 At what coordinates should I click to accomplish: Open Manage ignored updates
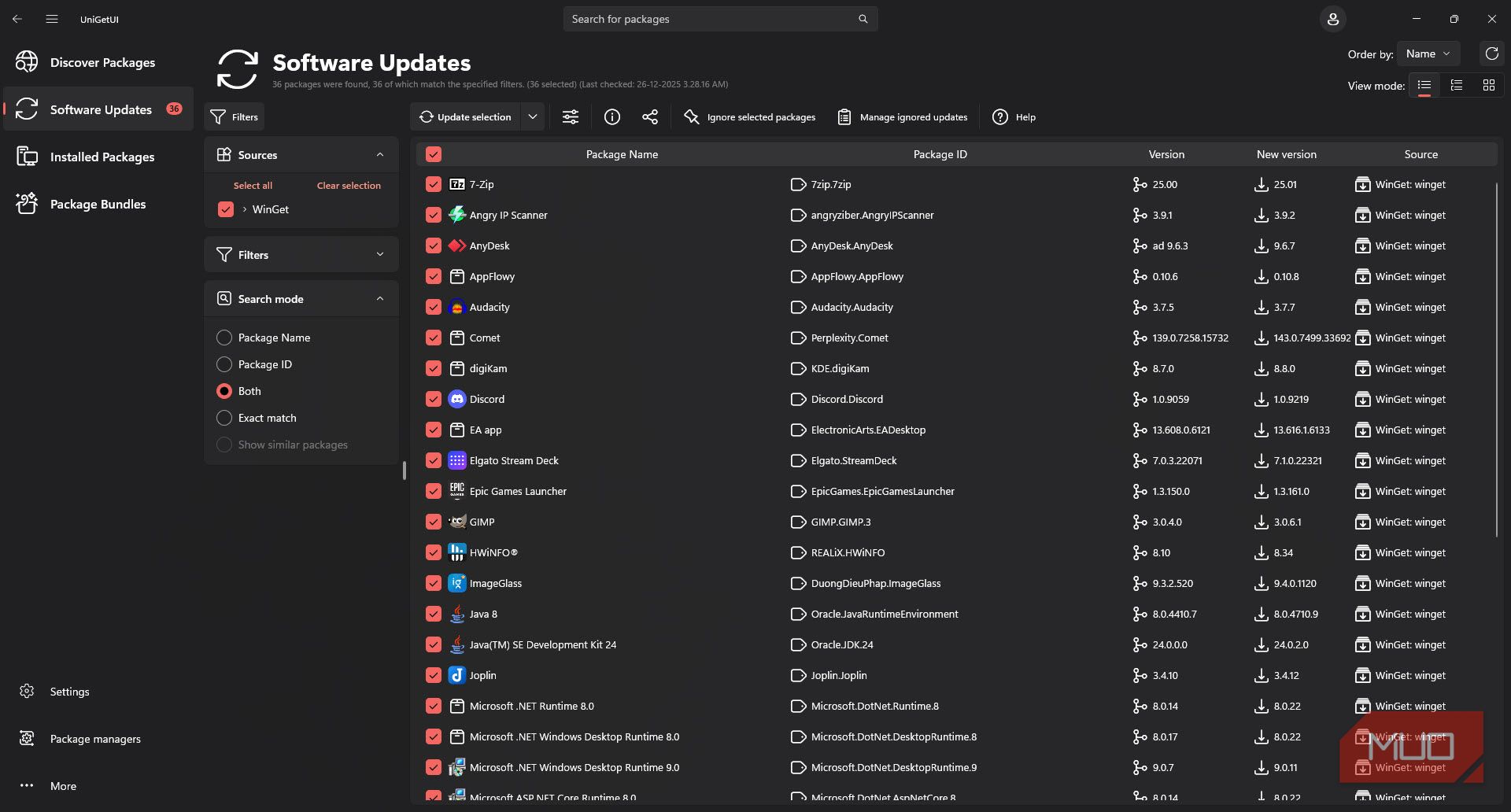(x=902, y=117)
